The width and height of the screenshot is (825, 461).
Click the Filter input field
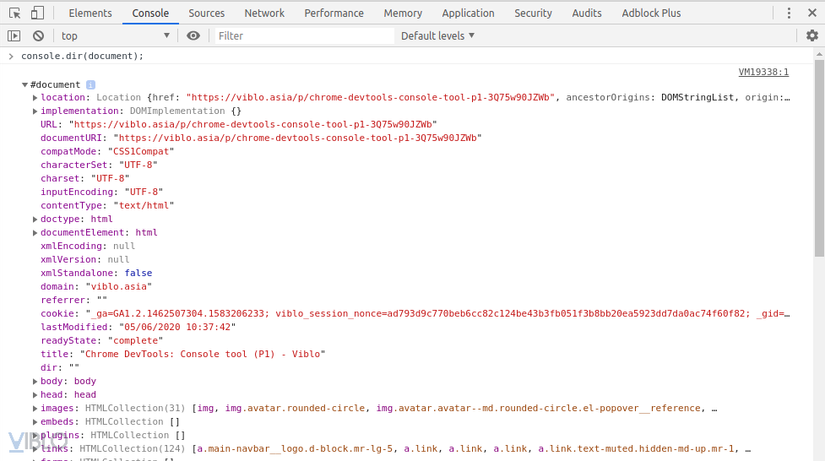[304, 36]
